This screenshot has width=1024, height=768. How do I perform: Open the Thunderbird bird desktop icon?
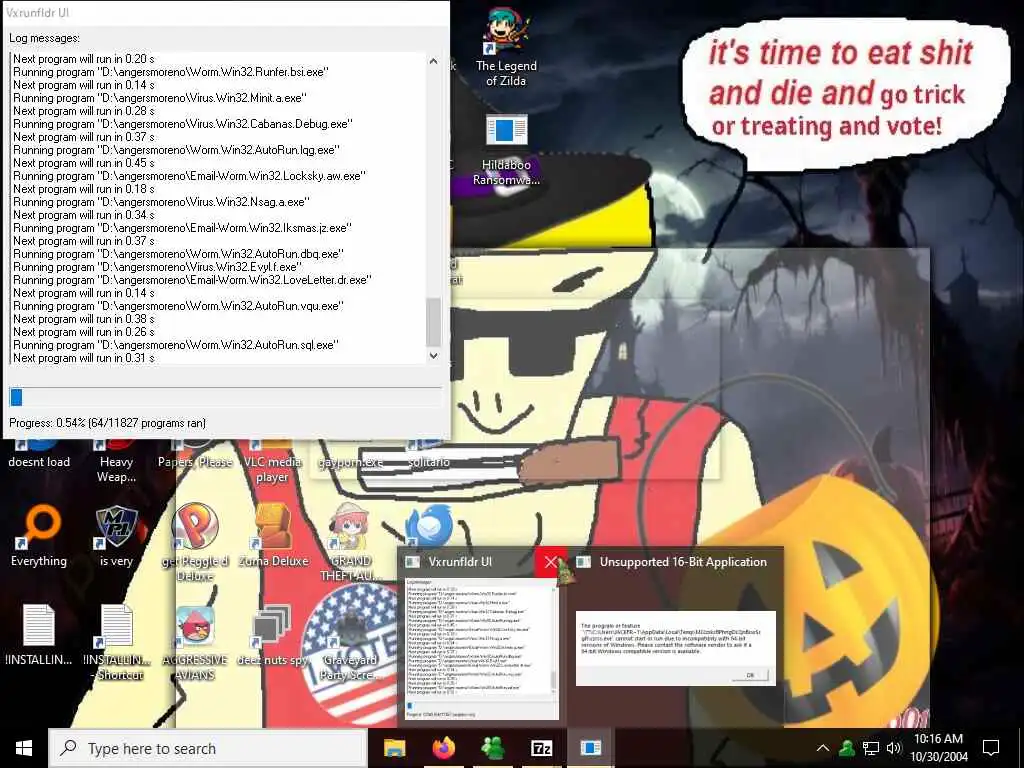(428, 524)
